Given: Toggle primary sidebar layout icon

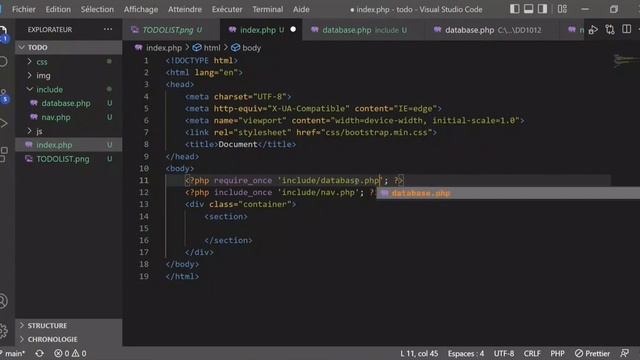Looking at the screenshot, I should pyautogui.click(x=515, y=9).
